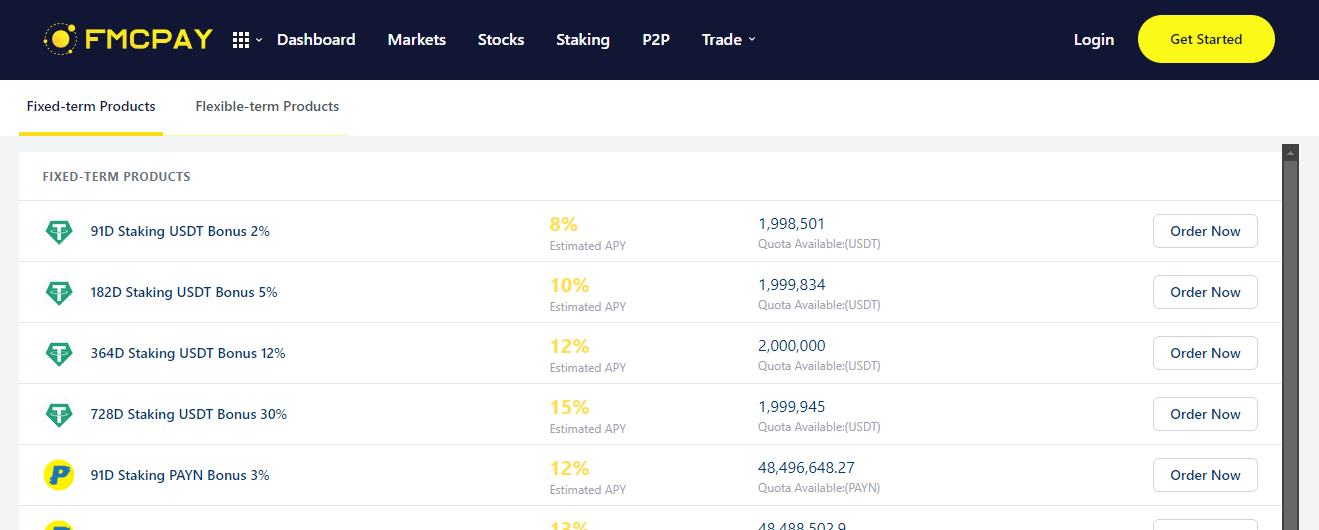Click the FIXED-TERM PRODUCTS section heading

[x=116, y=177]
